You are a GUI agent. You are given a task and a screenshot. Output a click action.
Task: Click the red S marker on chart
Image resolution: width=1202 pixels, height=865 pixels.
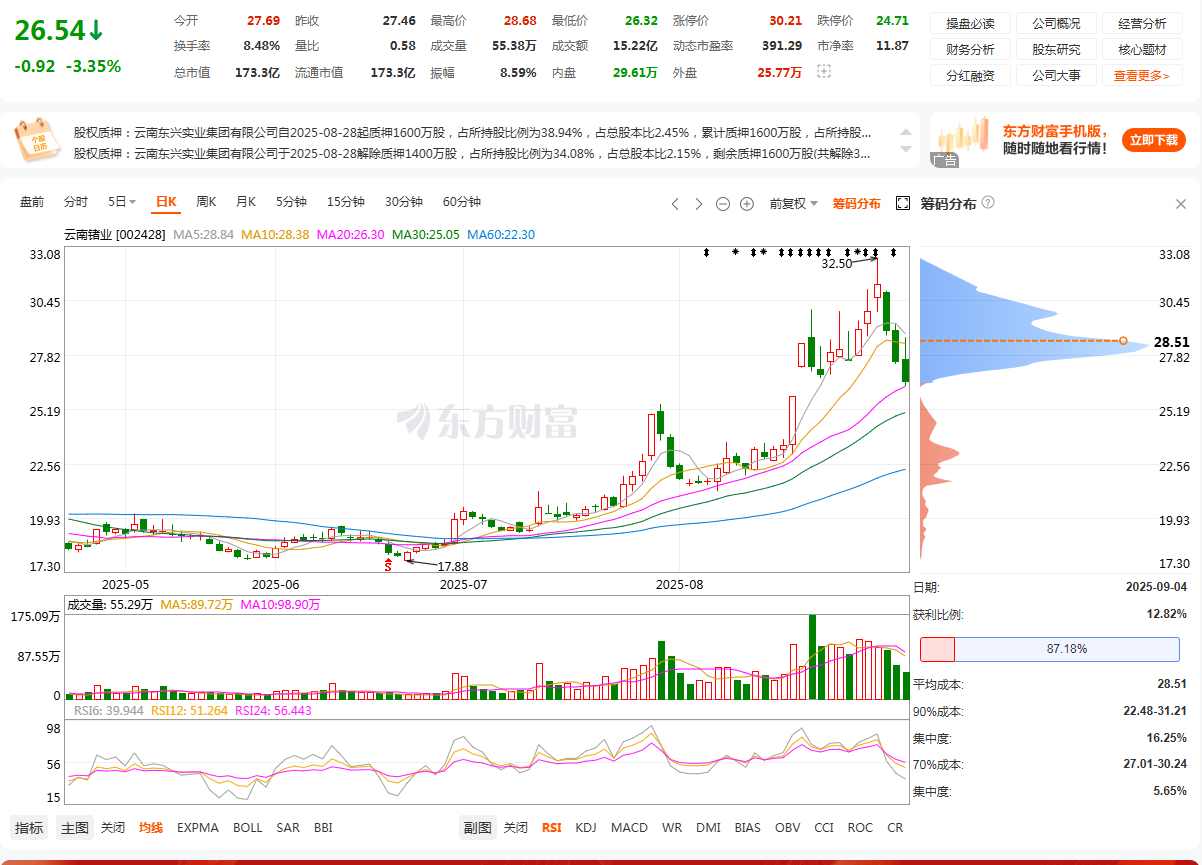pyautogui.click(x=388, y=566)
